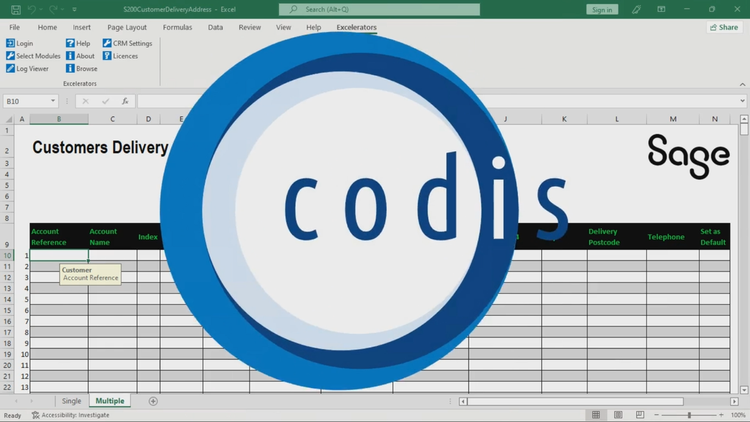
Task: Click the Undo icon
Action: [32, 9]
